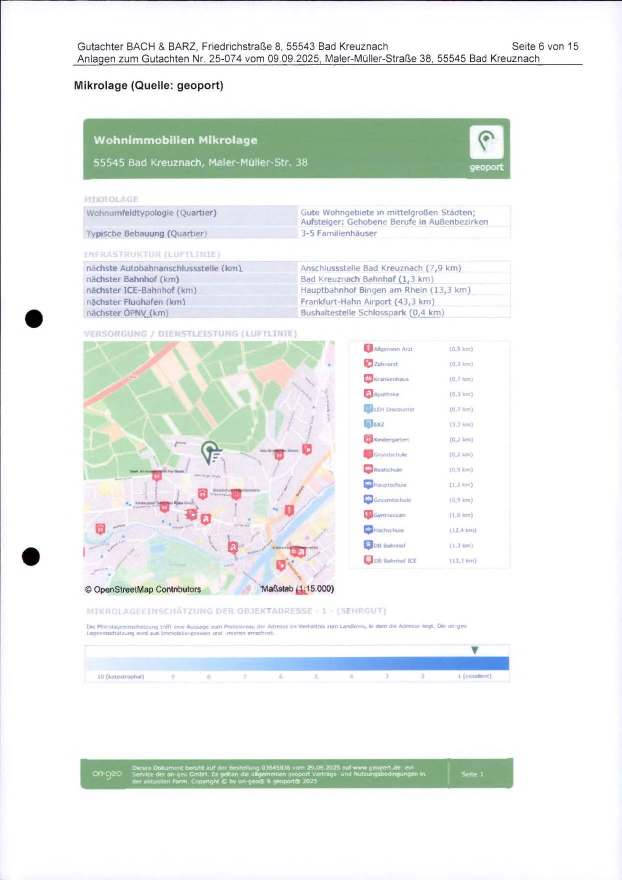
Task: Click the Krankenhaus legend icon
Action: [368, 379]
